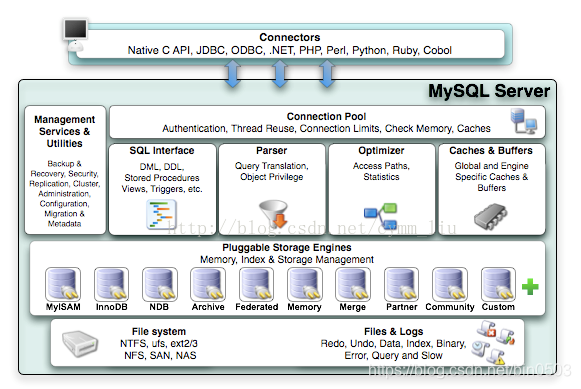Click the Connectors API list line

point(290,50)
